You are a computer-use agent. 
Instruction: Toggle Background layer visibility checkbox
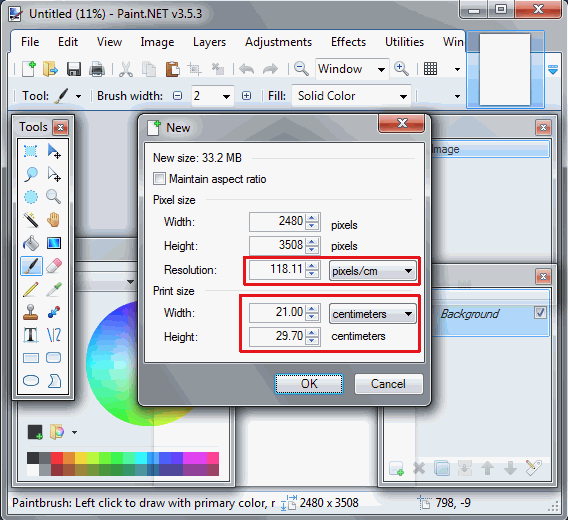coord(540,312)
